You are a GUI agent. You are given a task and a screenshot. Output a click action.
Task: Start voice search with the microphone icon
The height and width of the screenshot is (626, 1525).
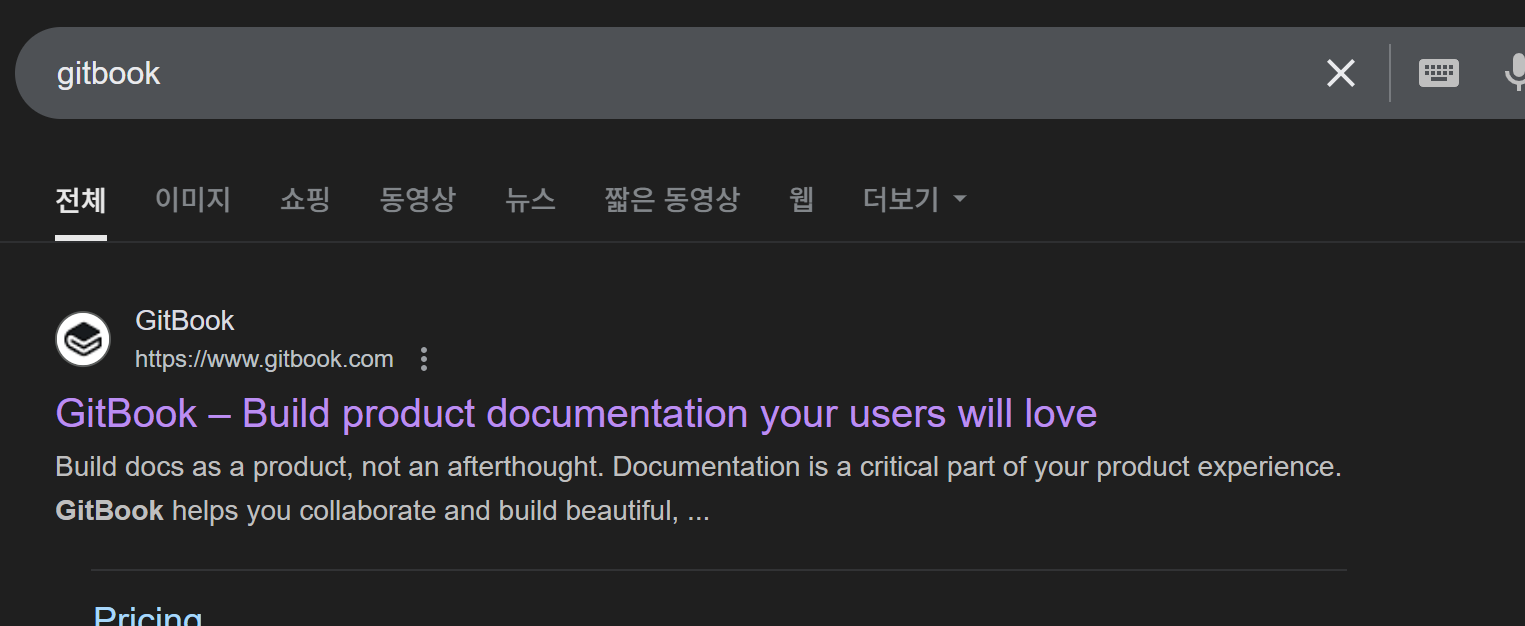(1514, 73)
